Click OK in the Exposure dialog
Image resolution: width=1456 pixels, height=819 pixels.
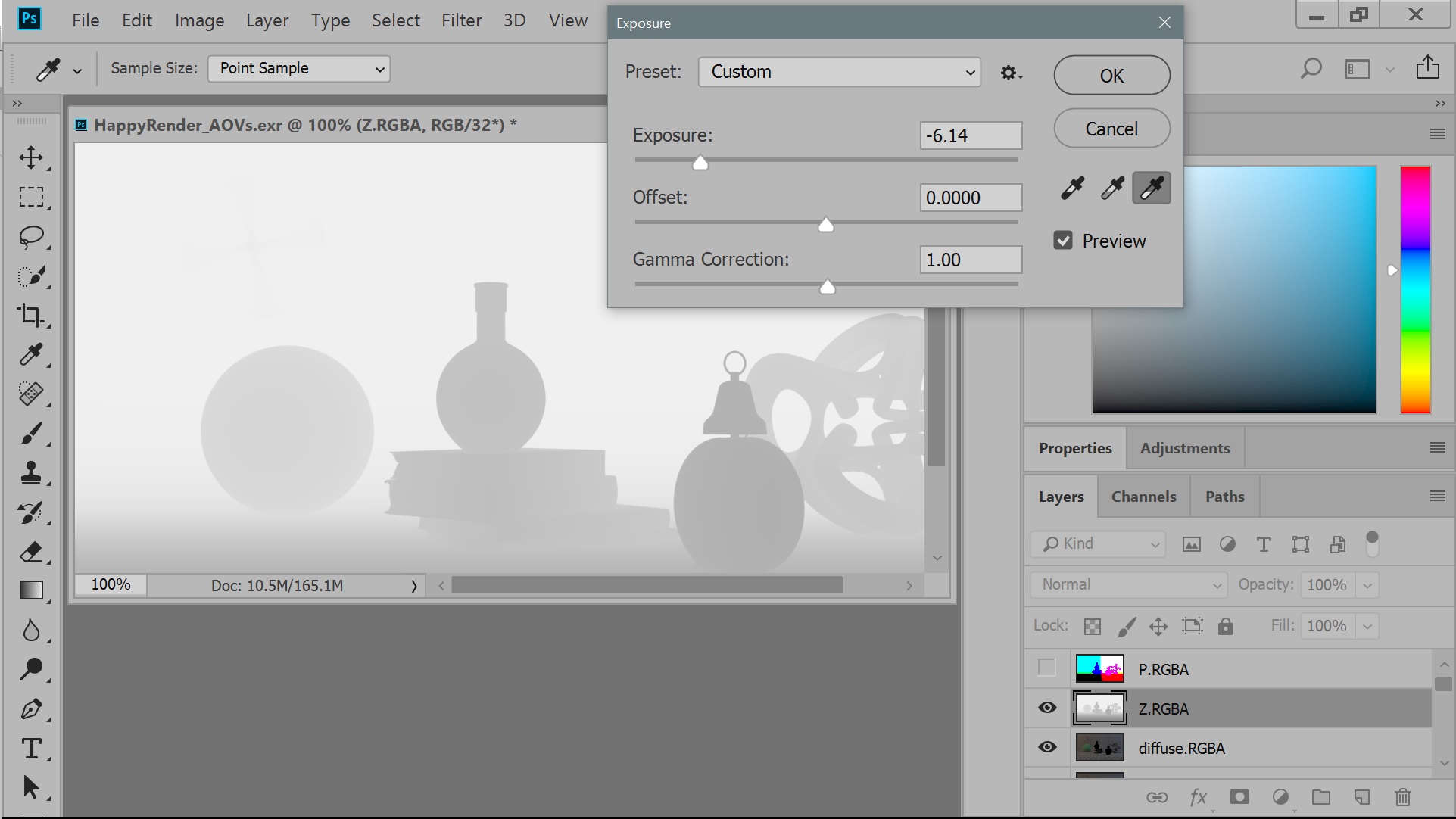tap(1111, 75)
